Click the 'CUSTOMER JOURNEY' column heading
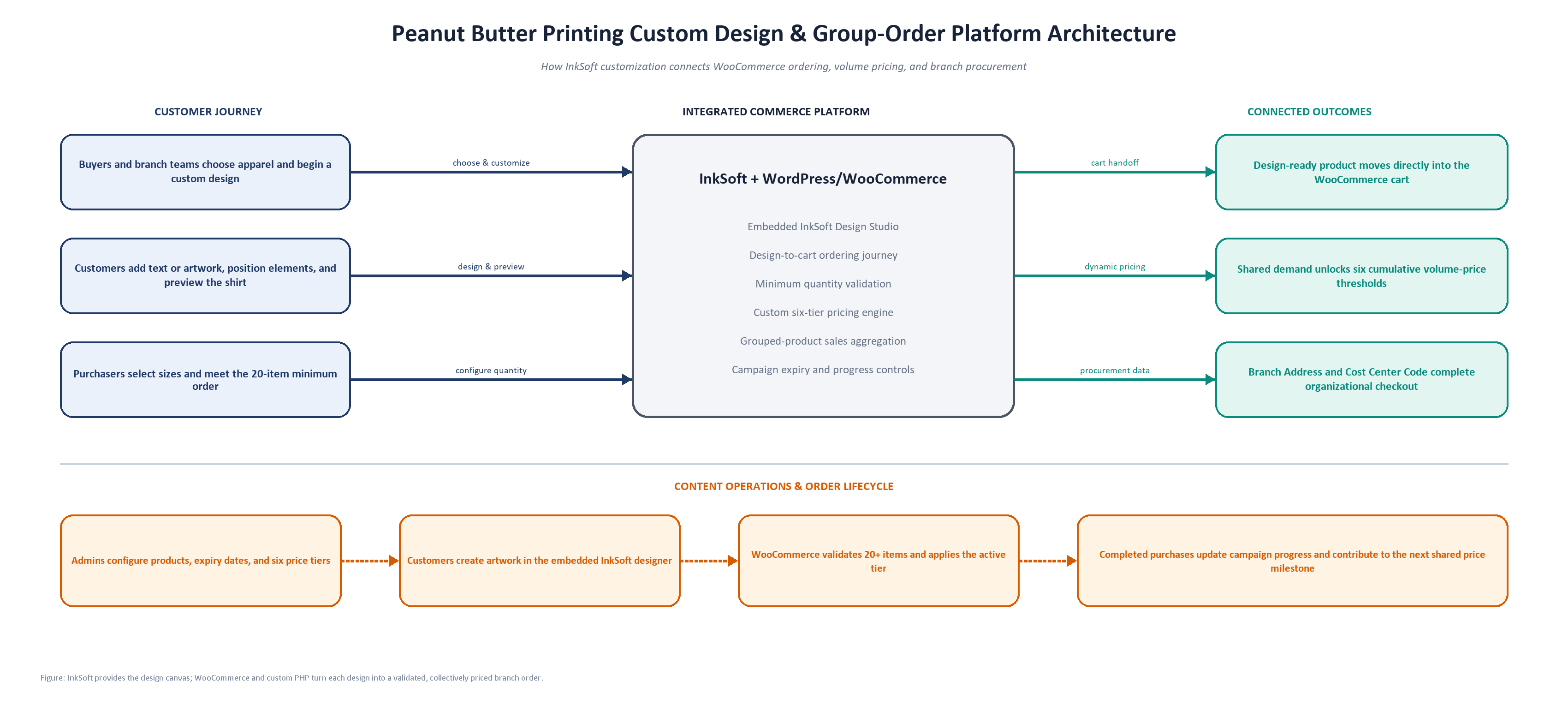 (x=208, y=112)
